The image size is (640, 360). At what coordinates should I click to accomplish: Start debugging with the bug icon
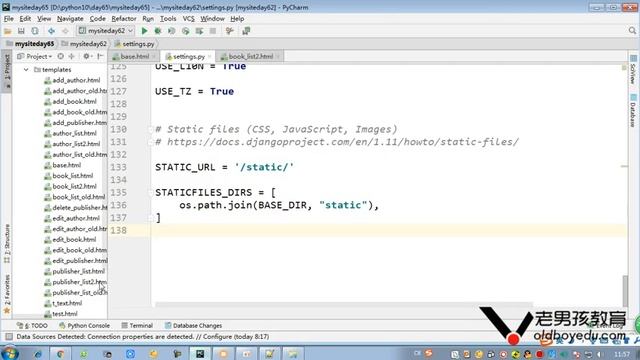[158, 31]
